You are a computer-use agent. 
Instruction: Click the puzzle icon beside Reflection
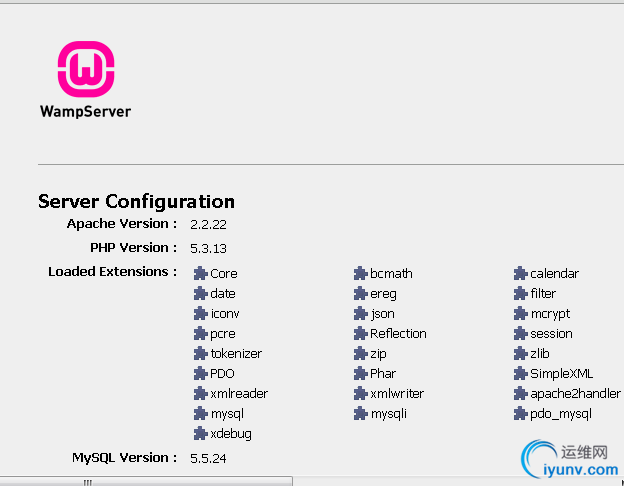click(361, 334)
